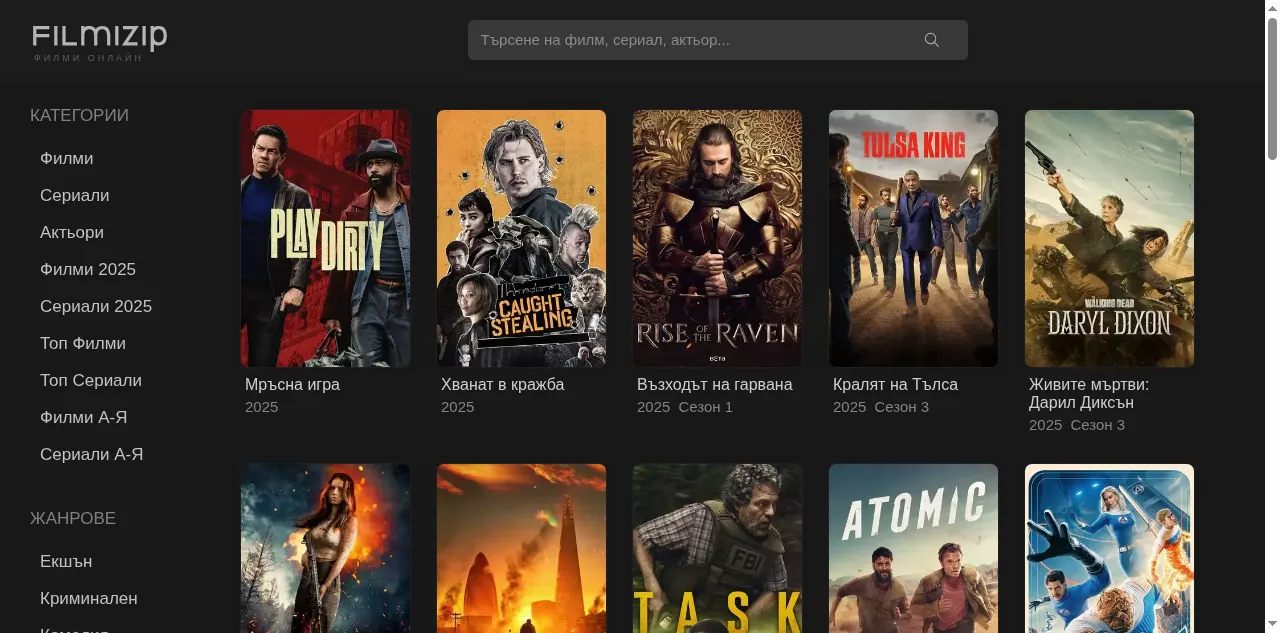The image size is (1280, 633).
Task: Click 'Сезон 1' under Възходът на гарвана
Action: pyautogui.click(x=706, y=407)
